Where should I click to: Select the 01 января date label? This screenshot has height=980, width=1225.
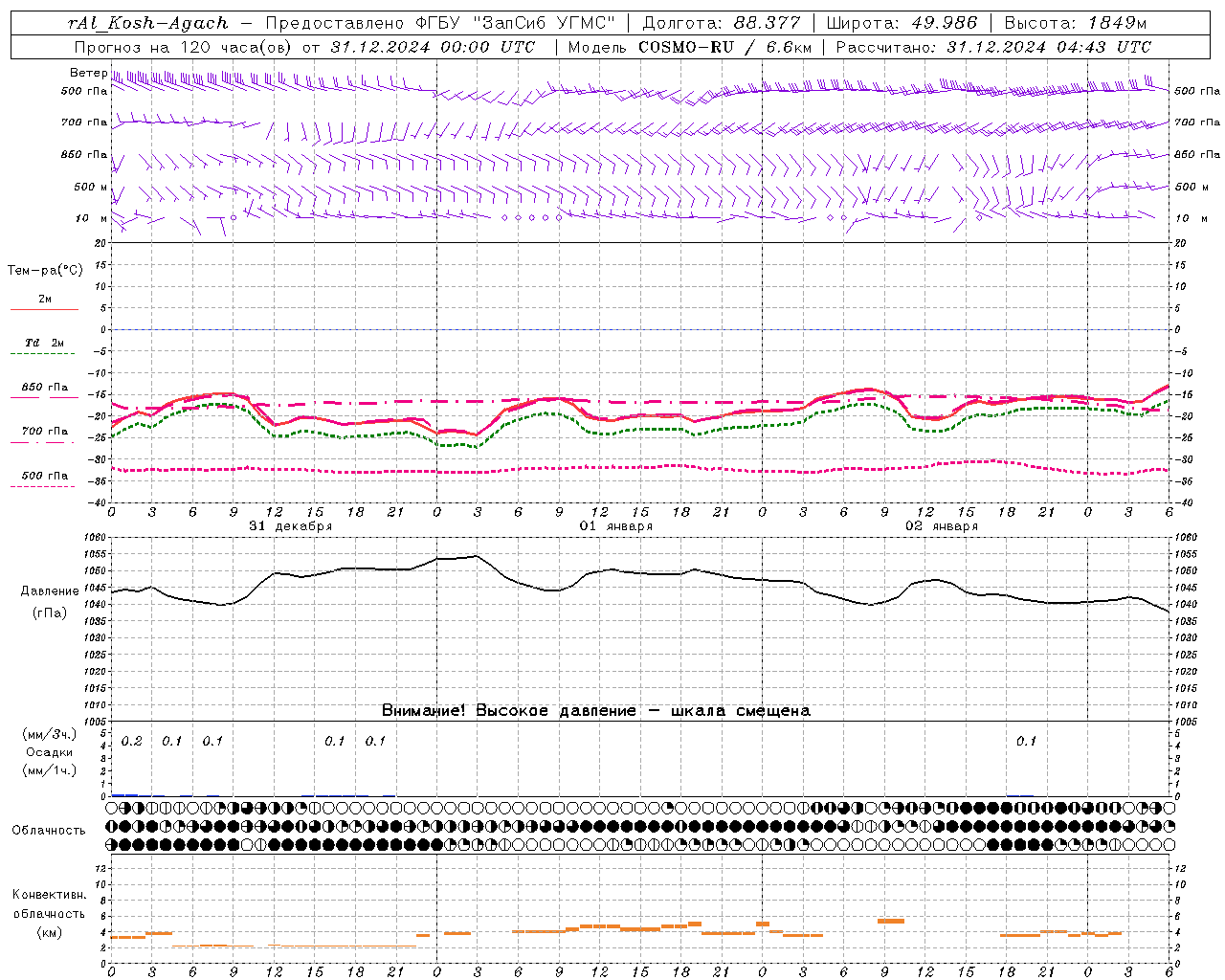coord(616,526)
